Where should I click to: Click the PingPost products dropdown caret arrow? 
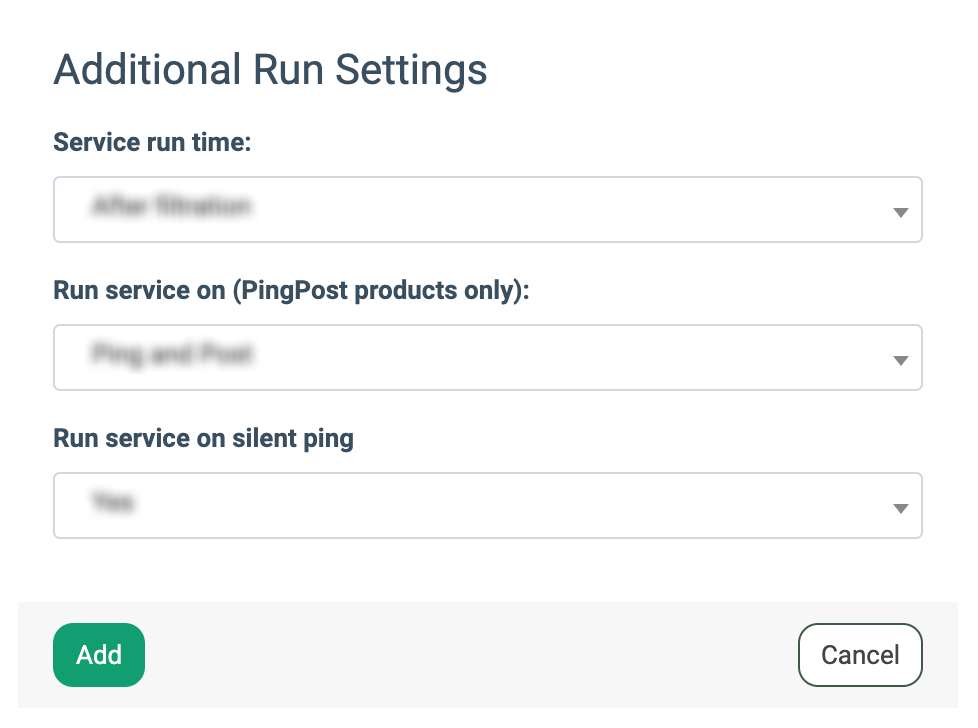point(900,359)
